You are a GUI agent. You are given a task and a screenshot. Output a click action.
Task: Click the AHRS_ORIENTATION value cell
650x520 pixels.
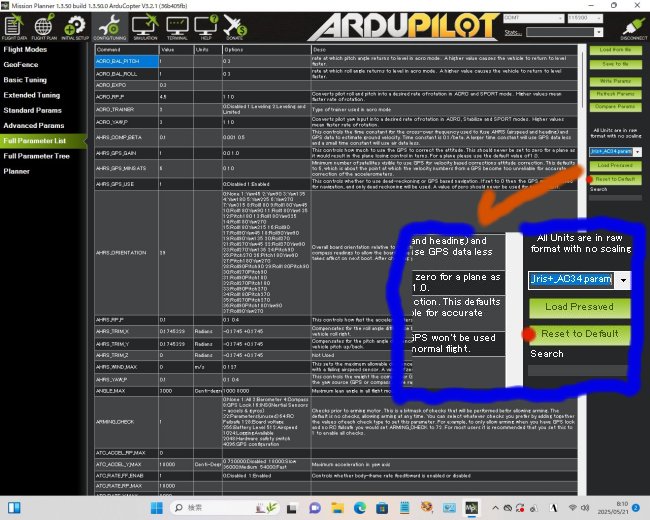tap(176, 253)
